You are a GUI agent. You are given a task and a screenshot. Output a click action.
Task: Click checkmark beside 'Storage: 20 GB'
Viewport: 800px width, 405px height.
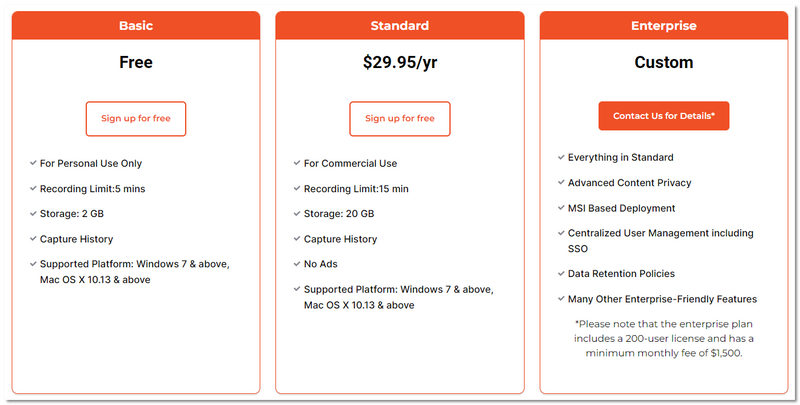(297, 213)
